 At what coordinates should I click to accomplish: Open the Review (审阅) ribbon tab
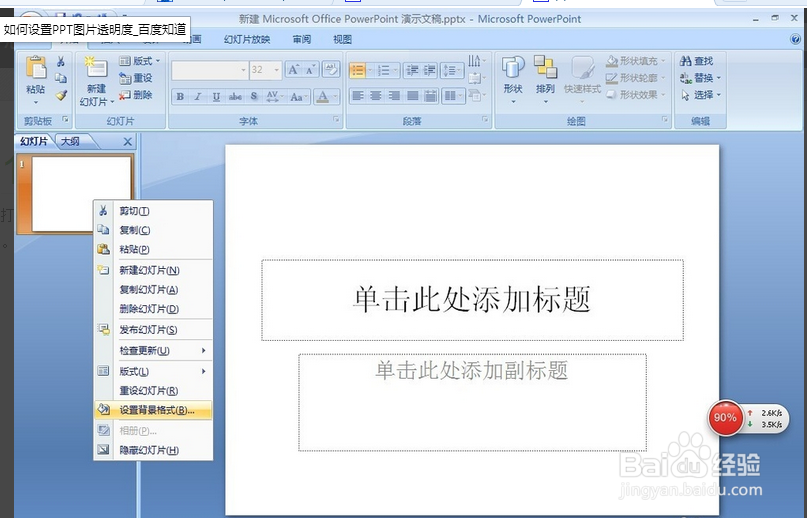tap(302, 40)
